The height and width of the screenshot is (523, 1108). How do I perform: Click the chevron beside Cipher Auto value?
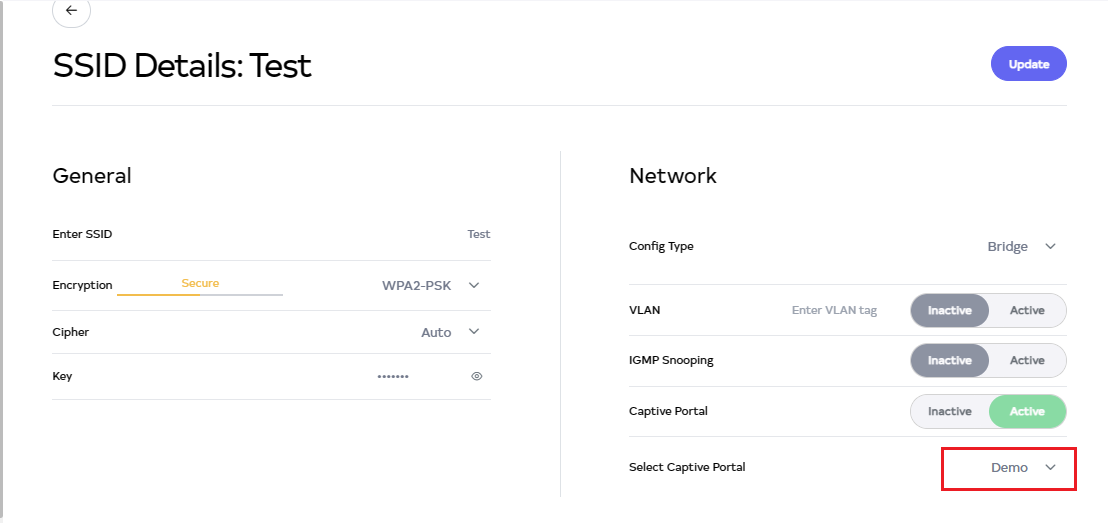[x=474, y=332]
